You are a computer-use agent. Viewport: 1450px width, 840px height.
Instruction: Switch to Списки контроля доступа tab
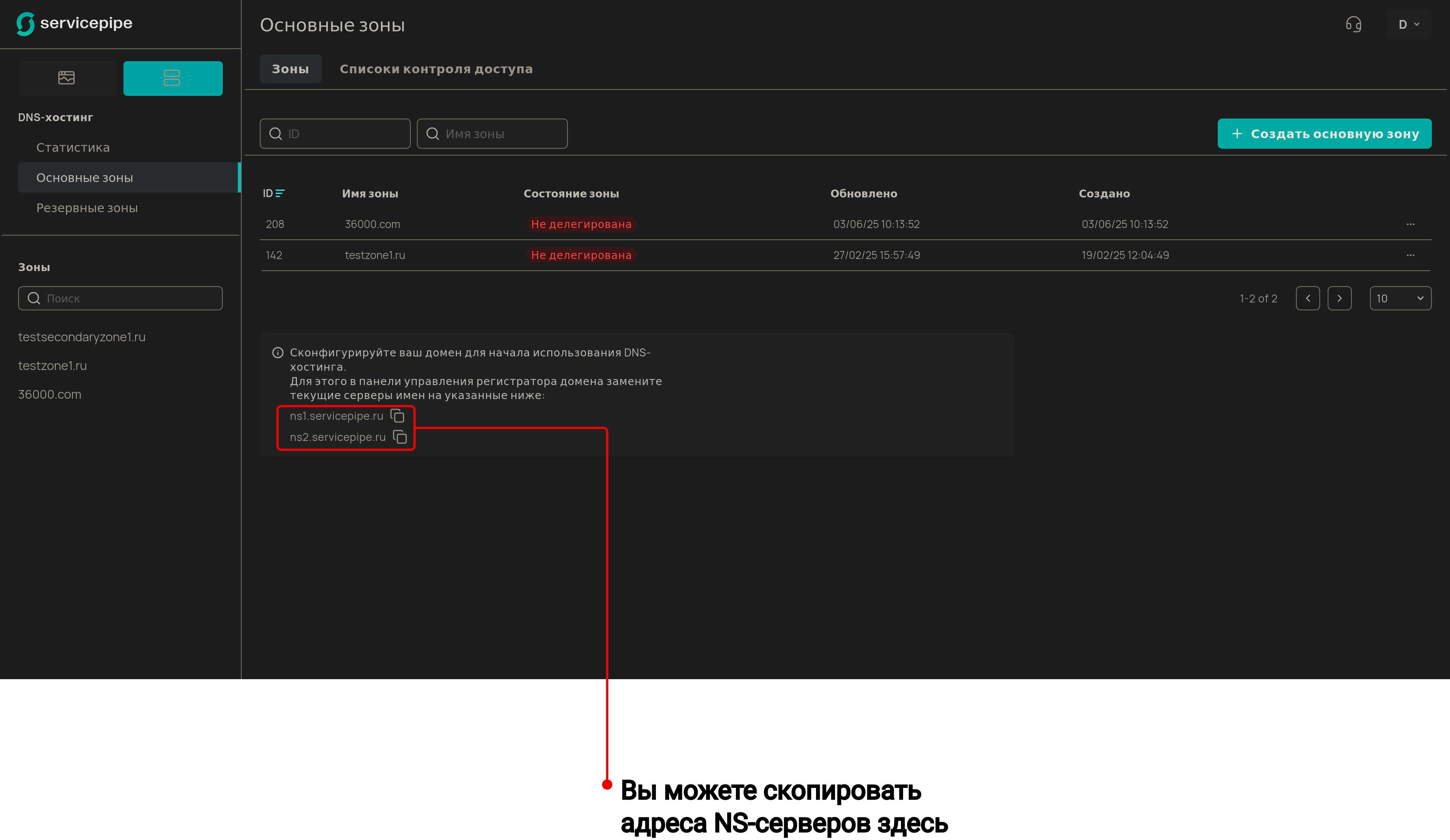436,69
